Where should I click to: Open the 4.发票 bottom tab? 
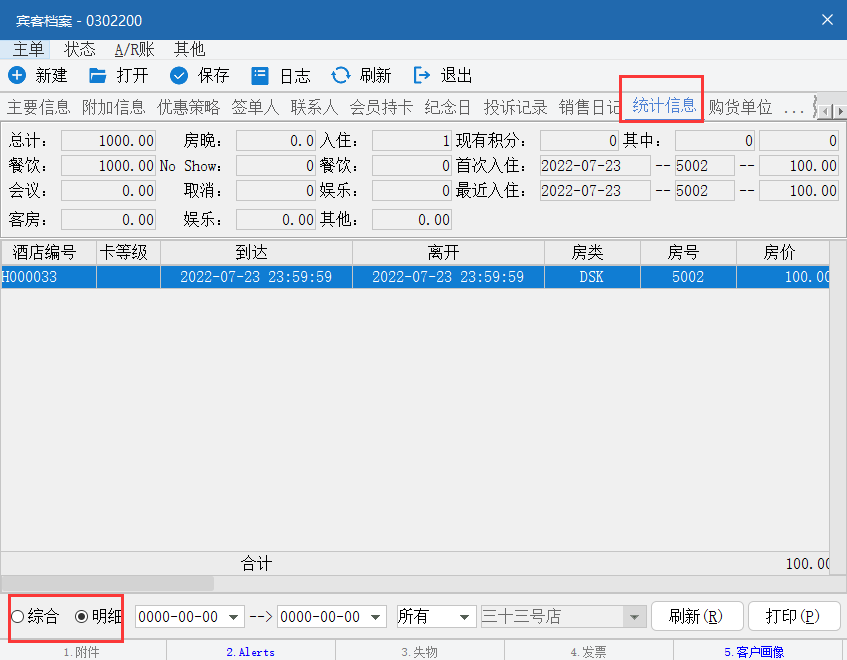589,651
